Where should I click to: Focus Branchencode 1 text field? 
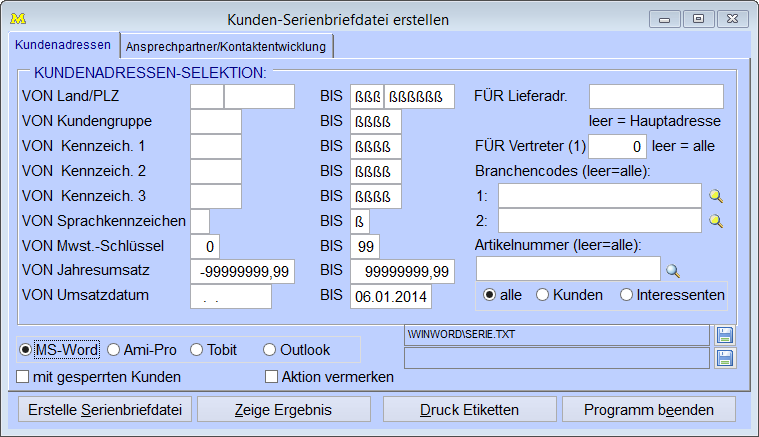click(x=600, y=196)
